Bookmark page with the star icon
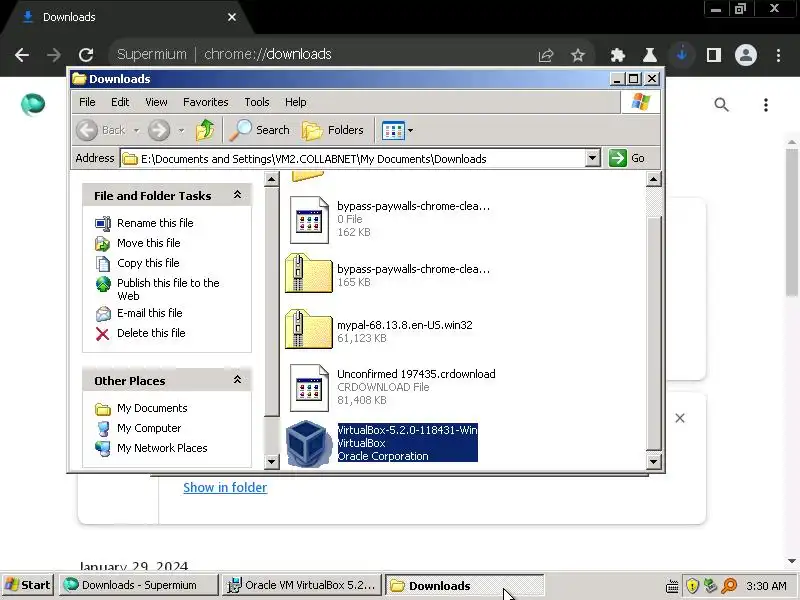The height and width of the screenshot is (600, 800). click(x=578, y=55)
